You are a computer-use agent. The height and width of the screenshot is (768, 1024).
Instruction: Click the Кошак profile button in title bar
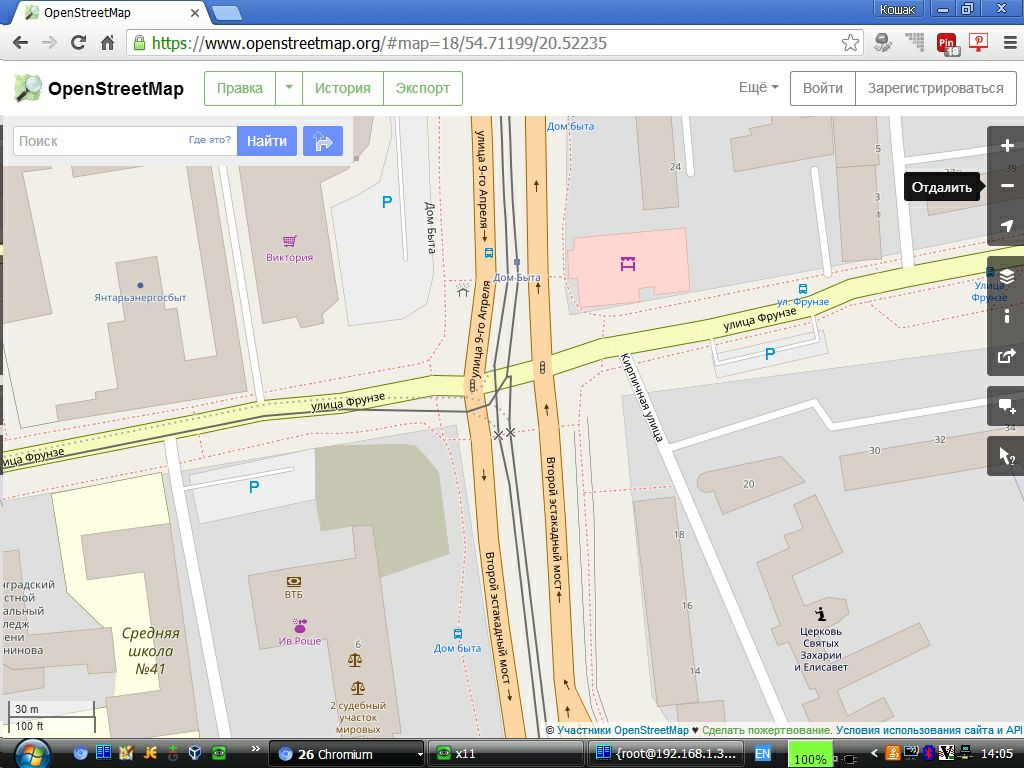[x=898, y=9]
